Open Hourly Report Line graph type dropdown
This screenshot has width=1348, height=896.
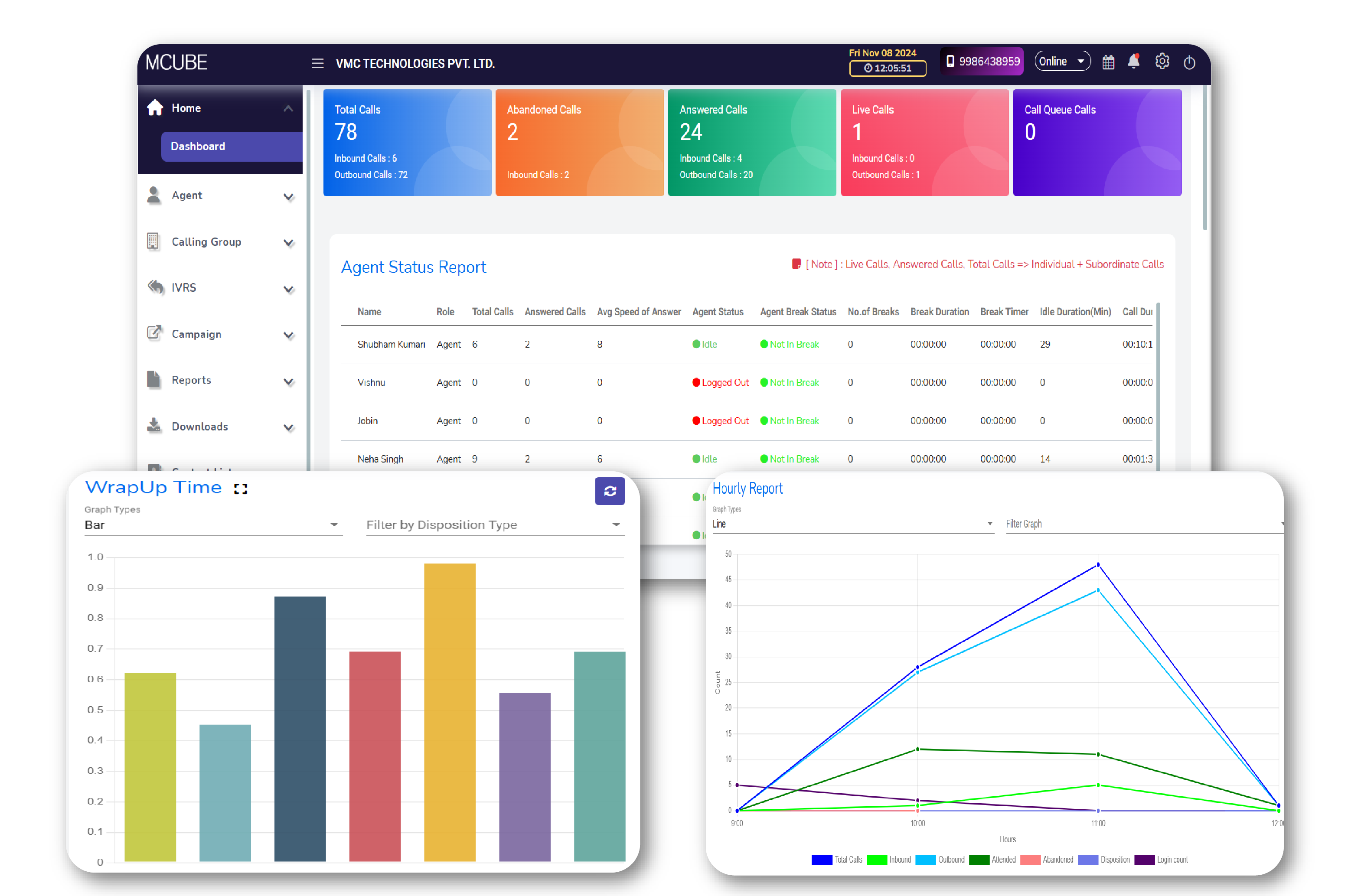pos(852,524)
